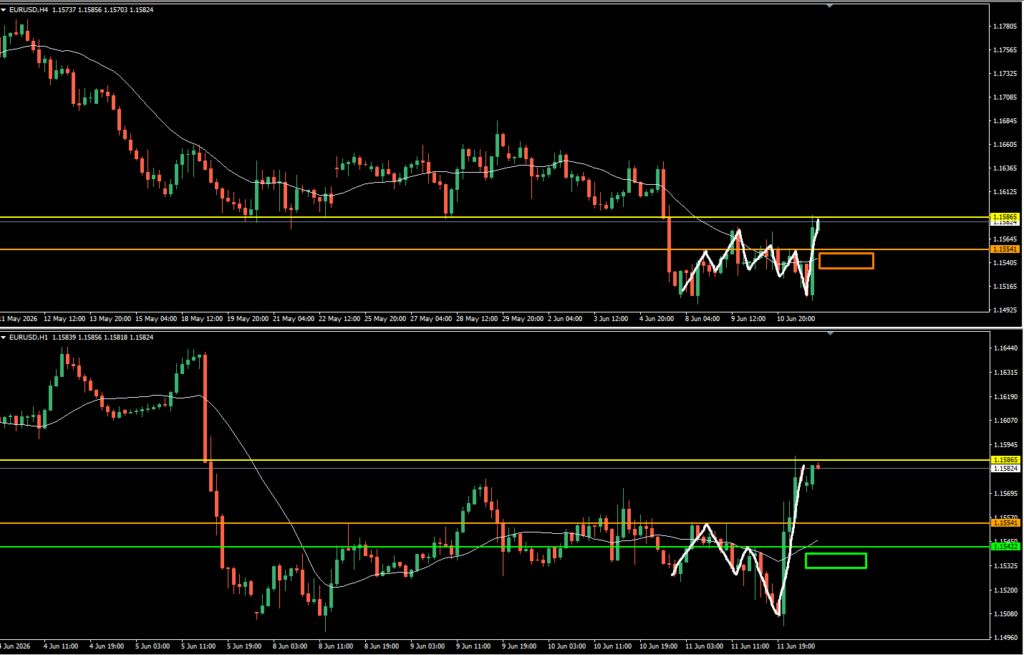Click the EURUSD,H1 chart title text

(x=29, y=338)
